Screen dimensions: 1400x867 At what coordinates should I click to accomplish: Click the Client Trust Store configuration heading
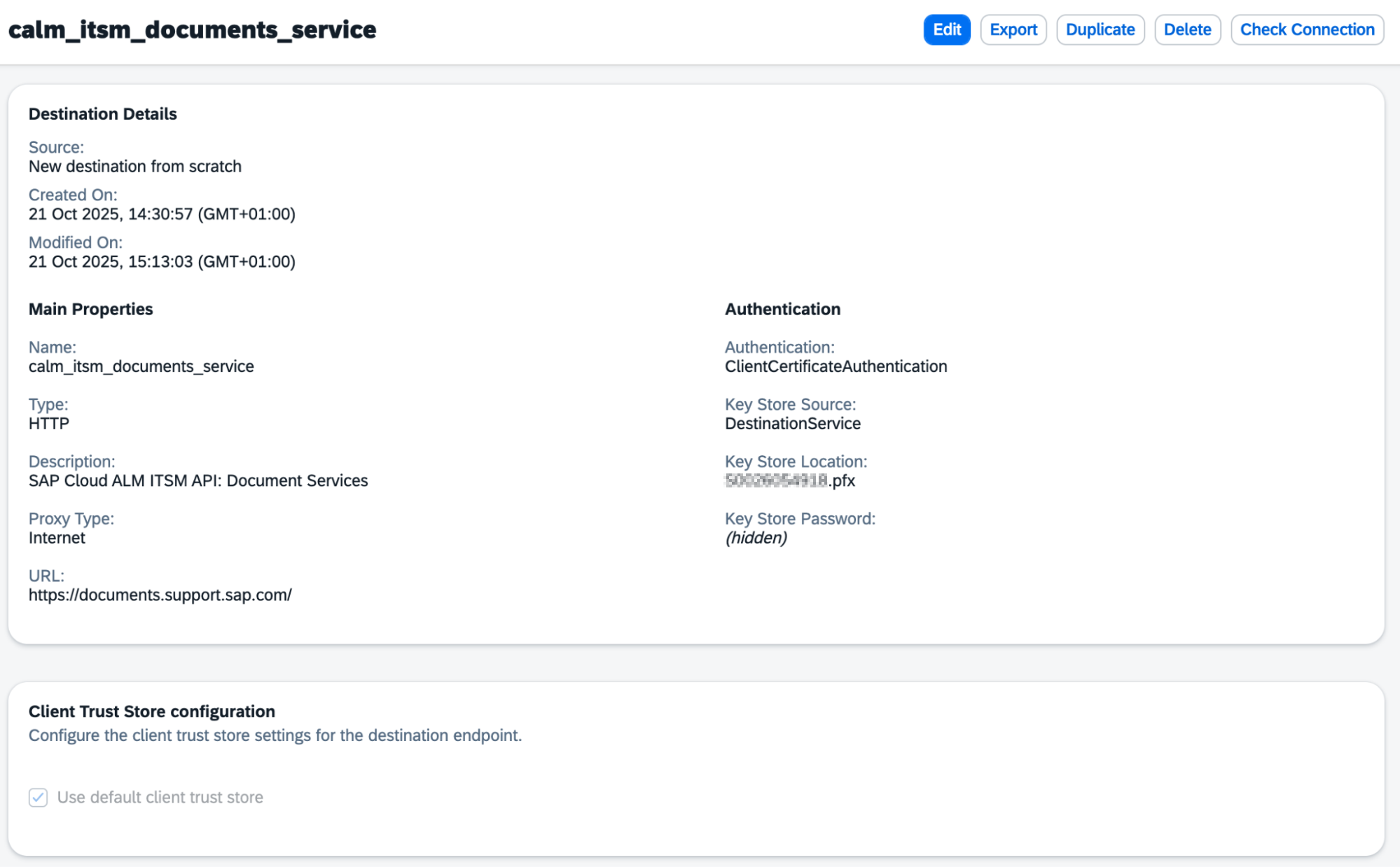tap(151, 711)
